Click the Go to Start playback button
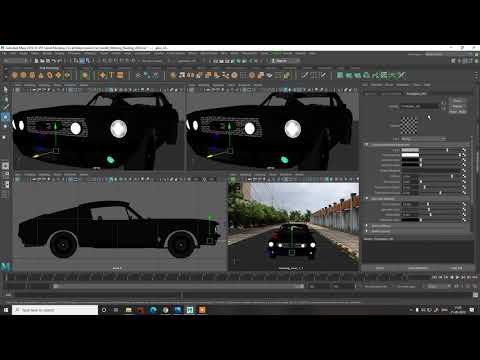The height and width of the screenshot is (360, 480). (435, 277)
